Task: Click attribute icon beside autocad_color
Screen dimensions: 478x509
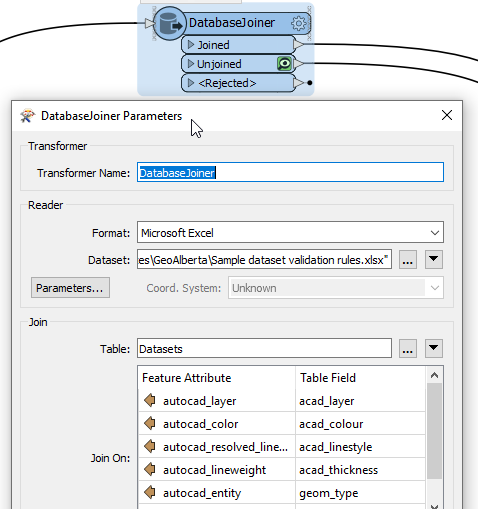Action: pyautogui.click(x=150, y=423)
